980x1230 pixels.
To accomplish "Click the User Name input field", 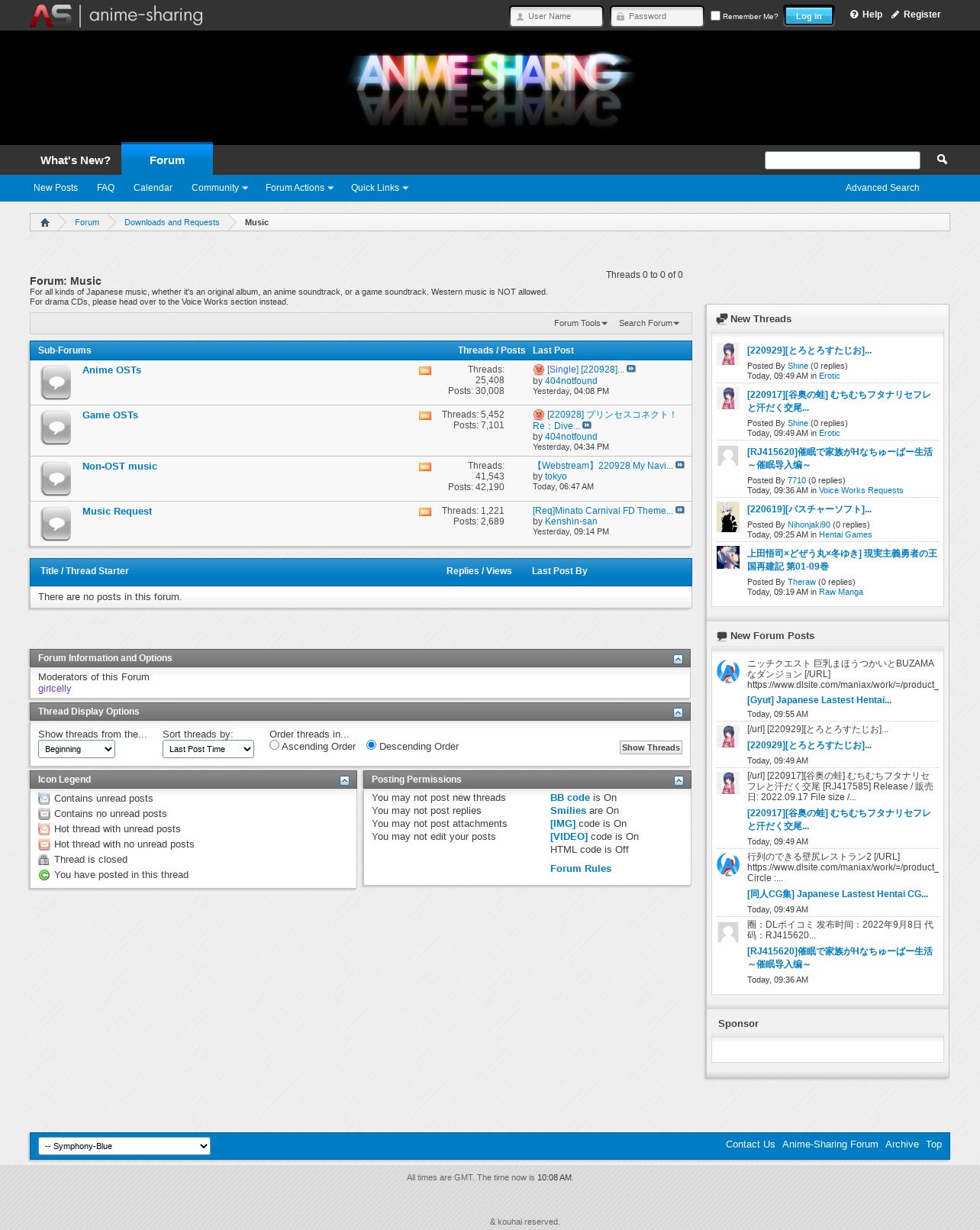I will tap(556, 16).
